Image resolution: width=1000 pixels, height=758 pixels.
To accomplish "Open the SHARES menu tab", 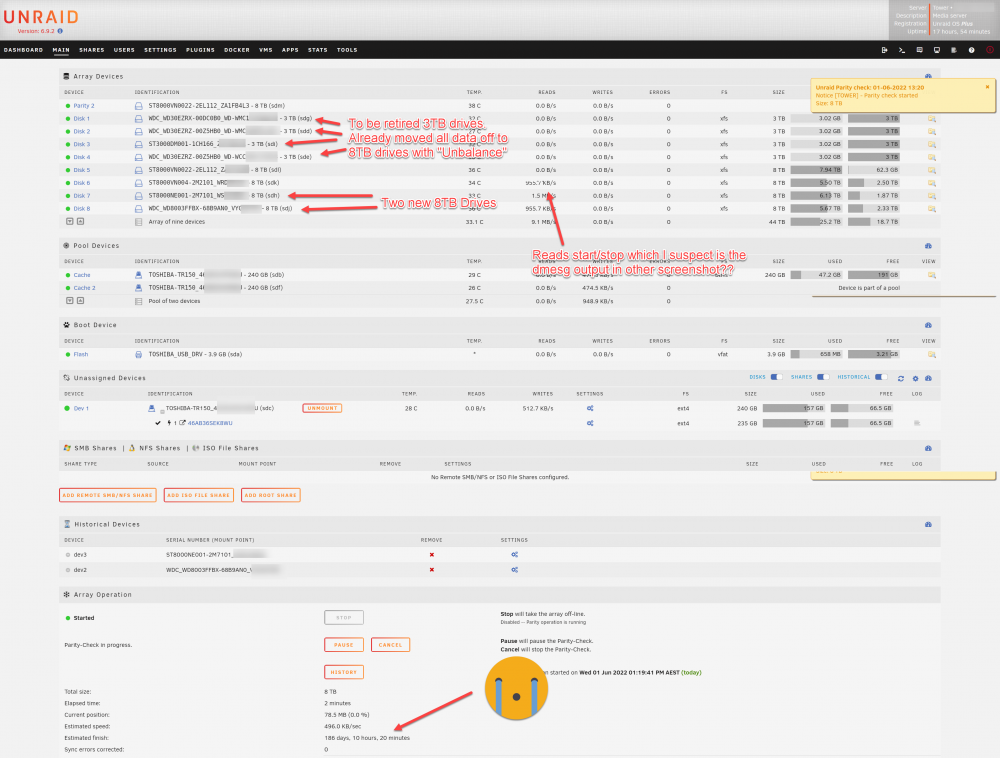I will tap(92, 50).
